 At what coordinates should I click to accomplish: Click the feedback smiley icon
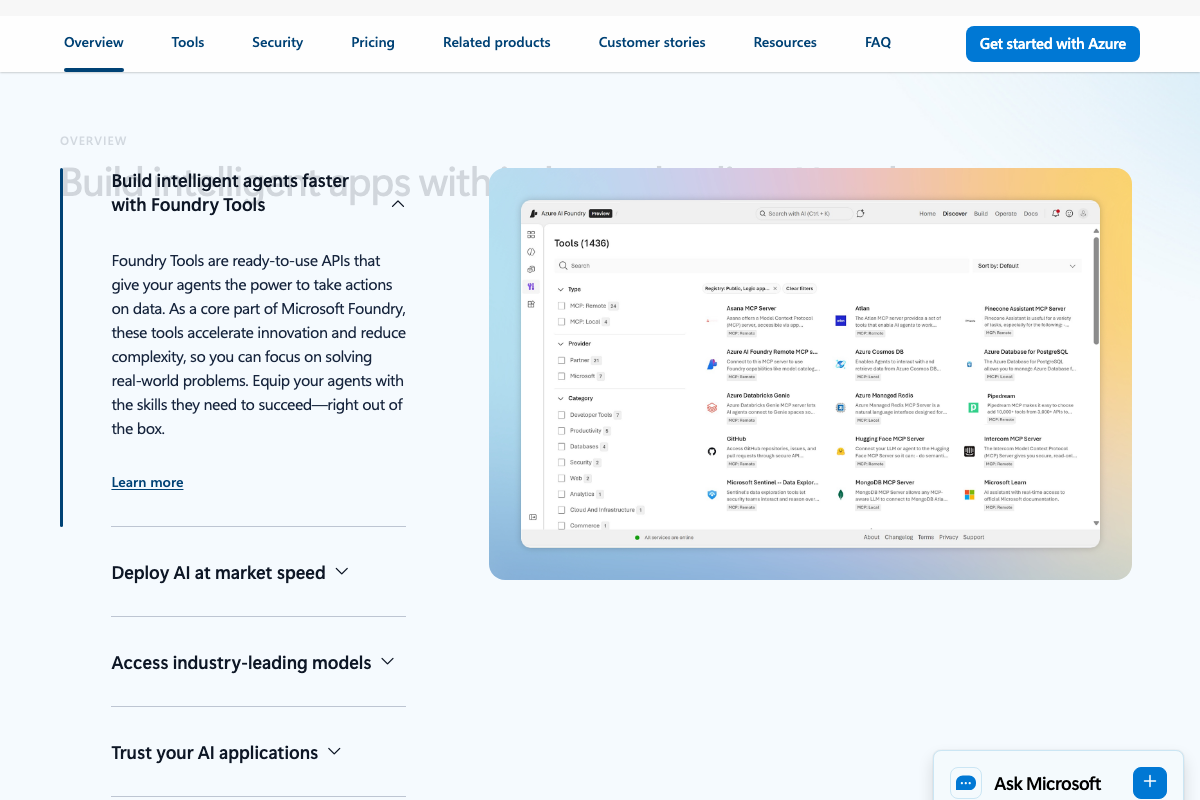tap(1069, 213)
